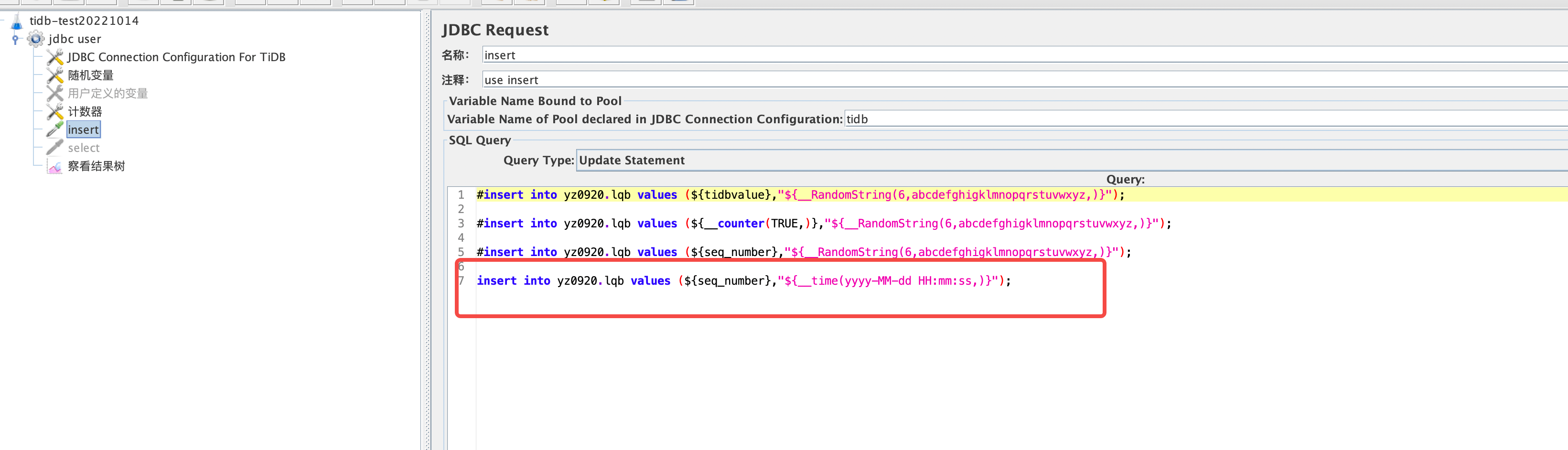Click query line 1 with tidbvalue insert

pos(800,195)
